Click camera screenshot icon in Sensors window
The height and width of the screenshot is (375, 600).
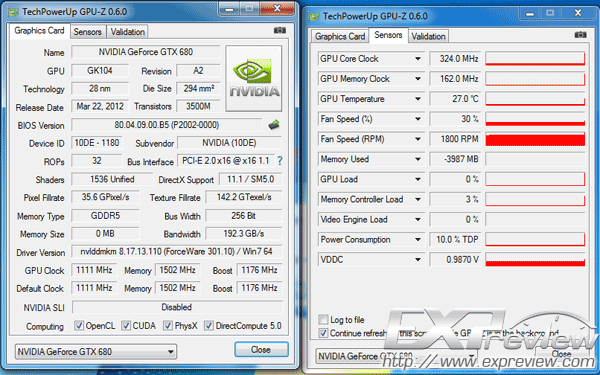(580, 35)
